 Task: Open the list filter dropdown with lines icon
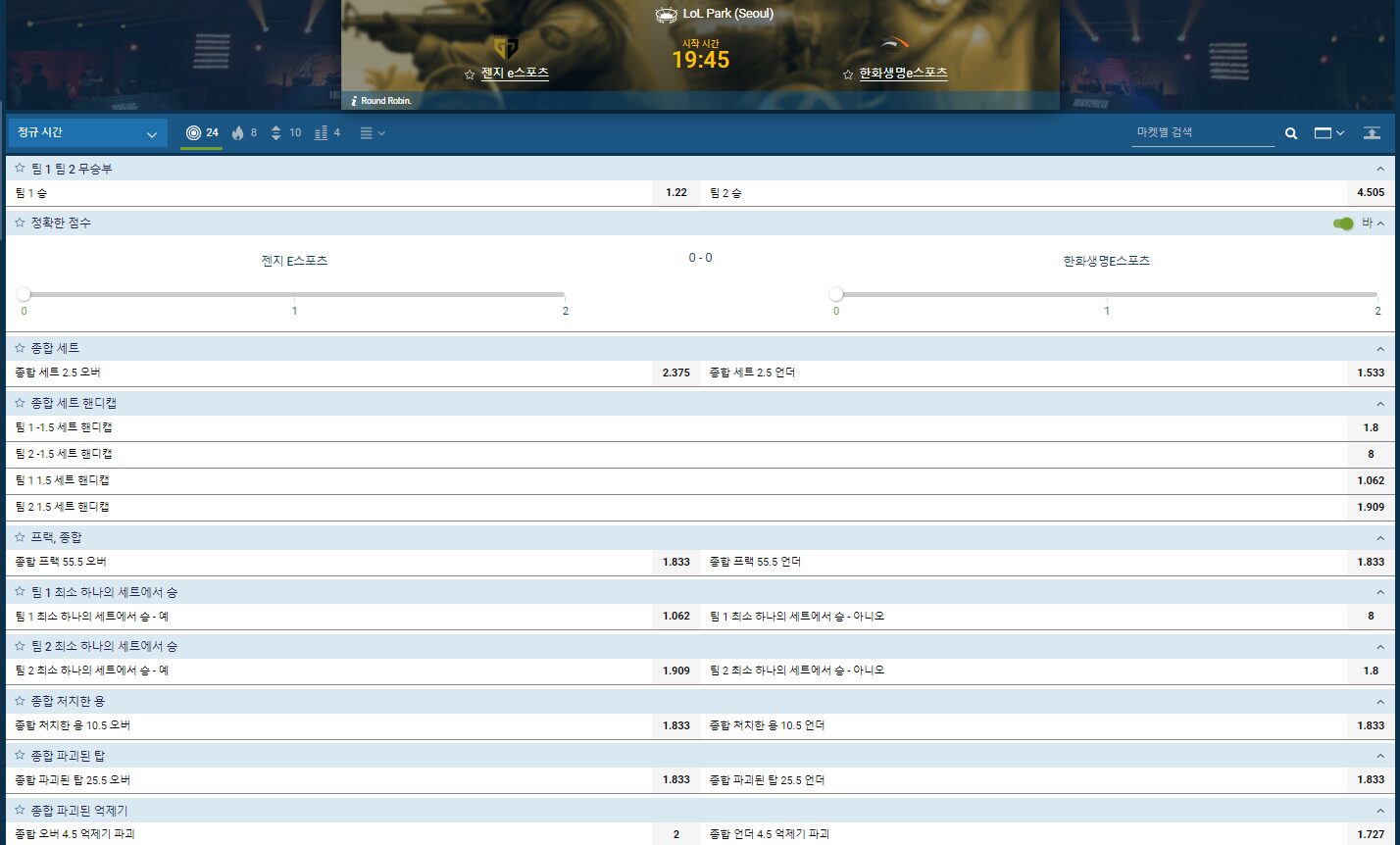[373, 133]
